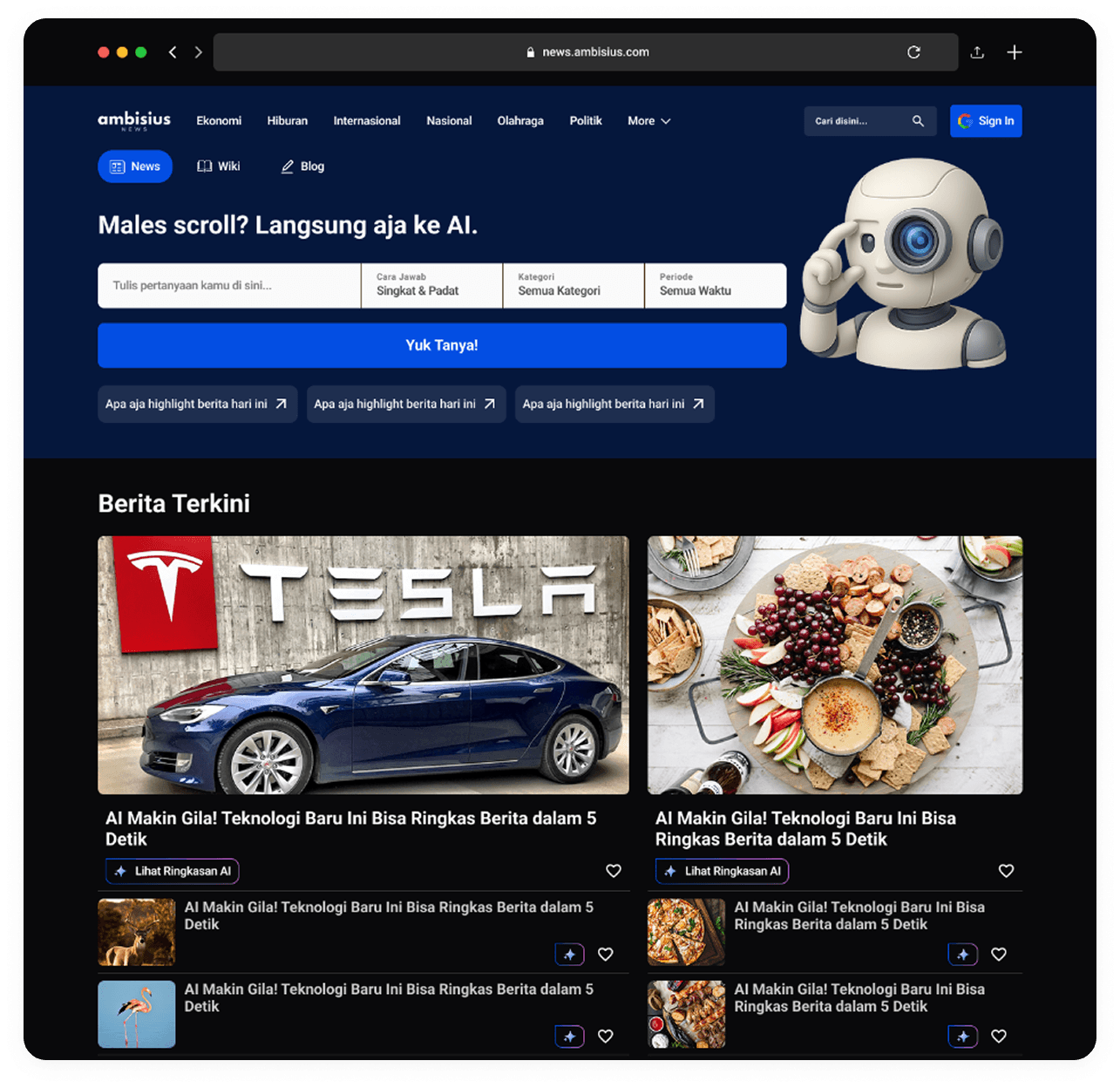Viewport: 1120px width, 1088px height.
Task: Open the headline beside the flamingo thumbnail
Action: (389, 997)
